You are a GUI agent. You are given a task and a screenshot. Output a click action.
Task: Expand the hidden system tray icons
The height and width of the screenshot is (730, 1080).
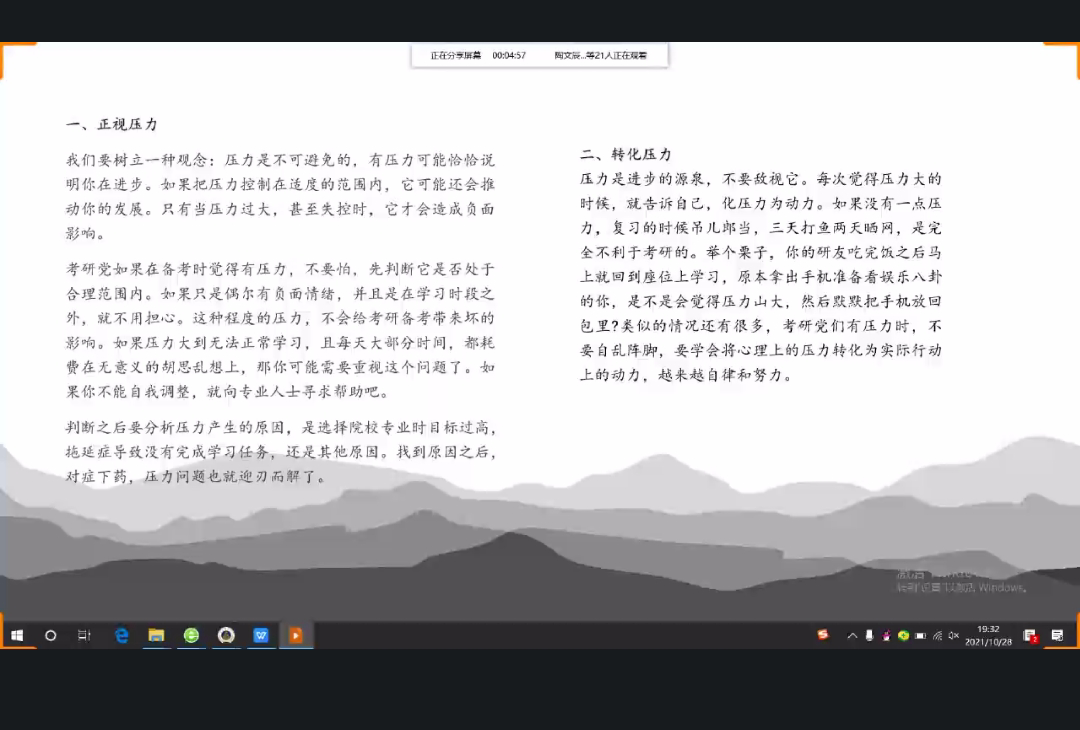[x=852, y=635]
